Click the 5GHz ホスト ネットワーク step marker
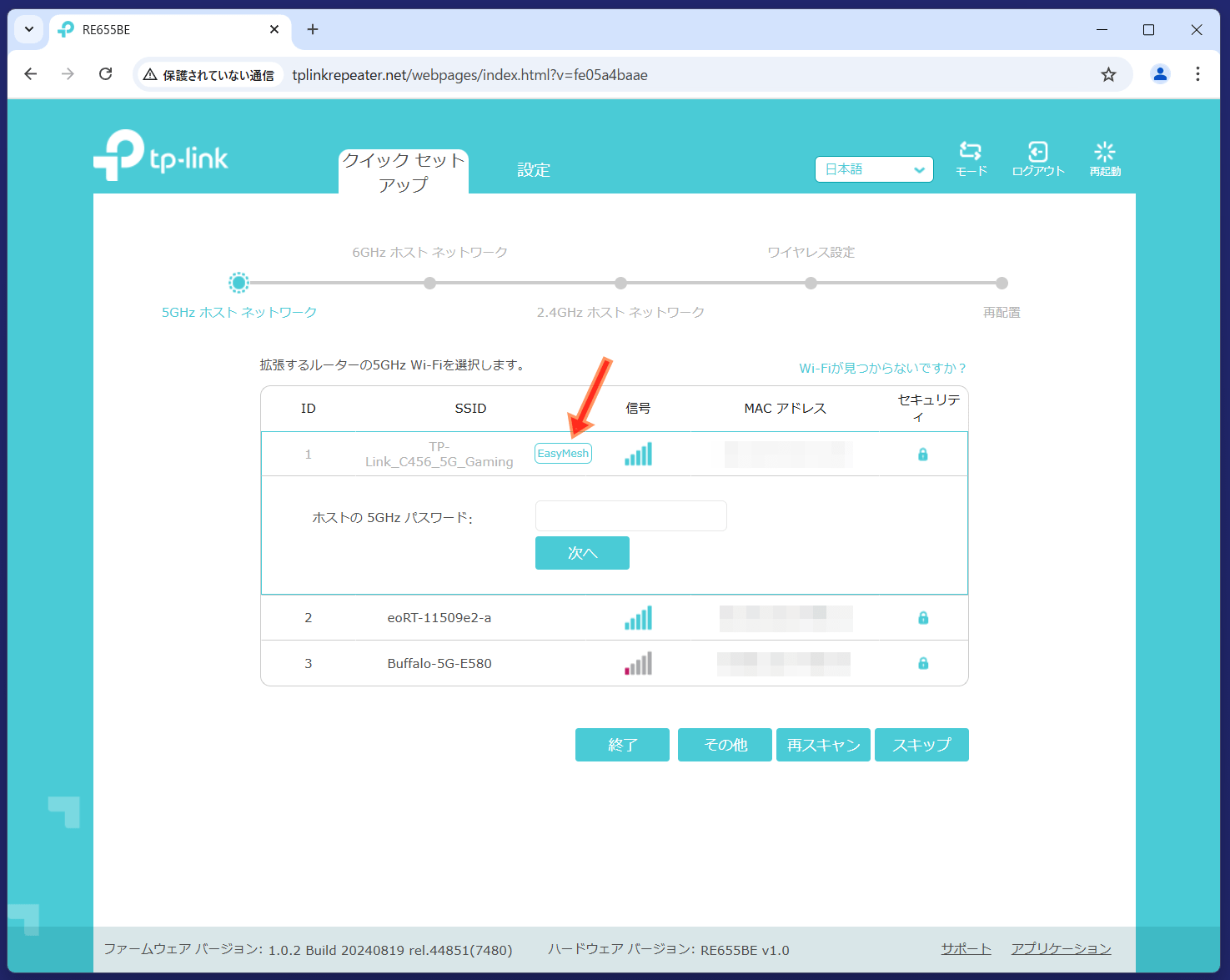Screen dimensions: 1230x980 tap(238, 283)
